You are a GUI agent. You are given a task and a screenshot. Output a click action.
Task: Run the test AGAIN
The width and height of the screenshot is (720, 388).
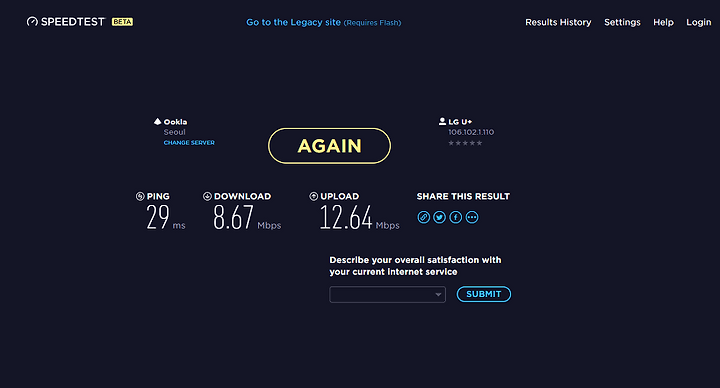[329, 146]
